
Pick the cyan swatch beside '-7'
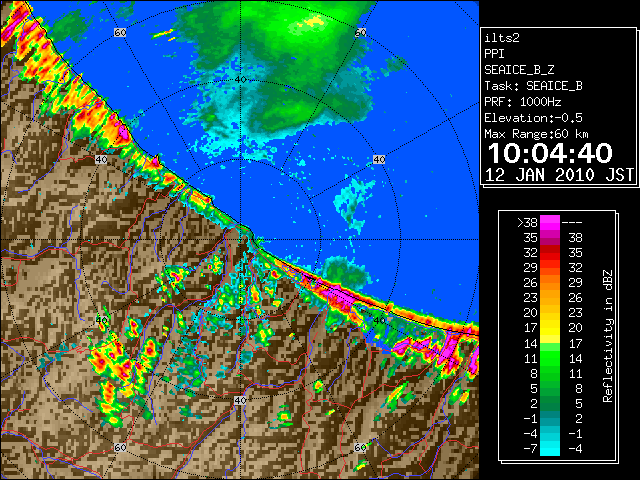[550, 449]
